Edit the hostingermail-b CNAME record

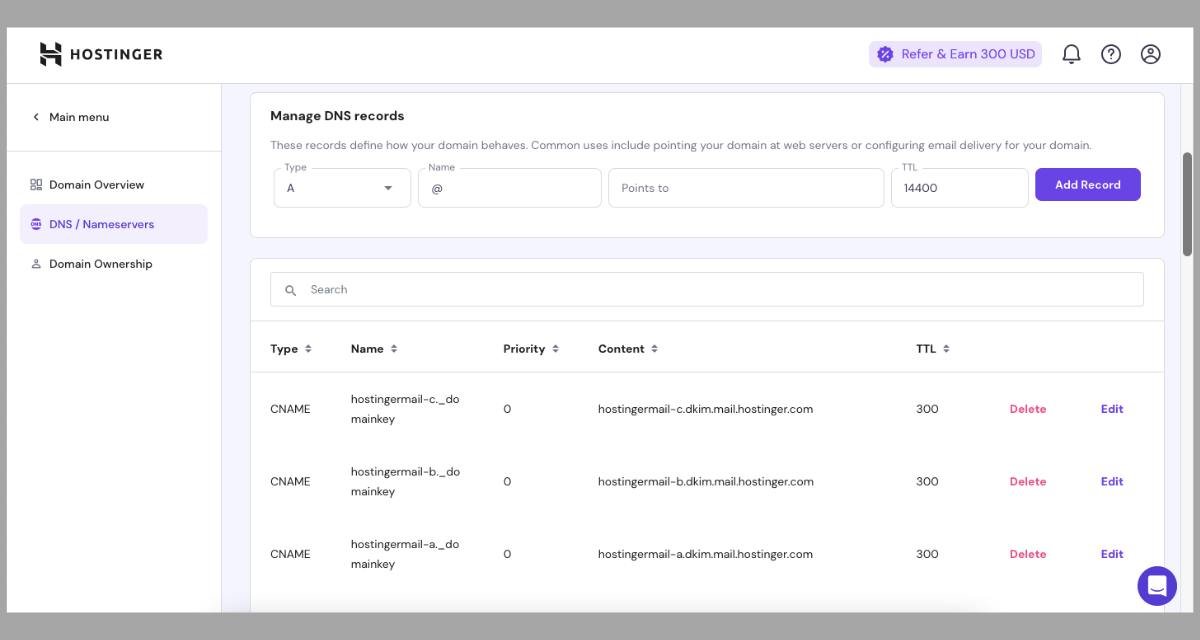(1112, 482)
